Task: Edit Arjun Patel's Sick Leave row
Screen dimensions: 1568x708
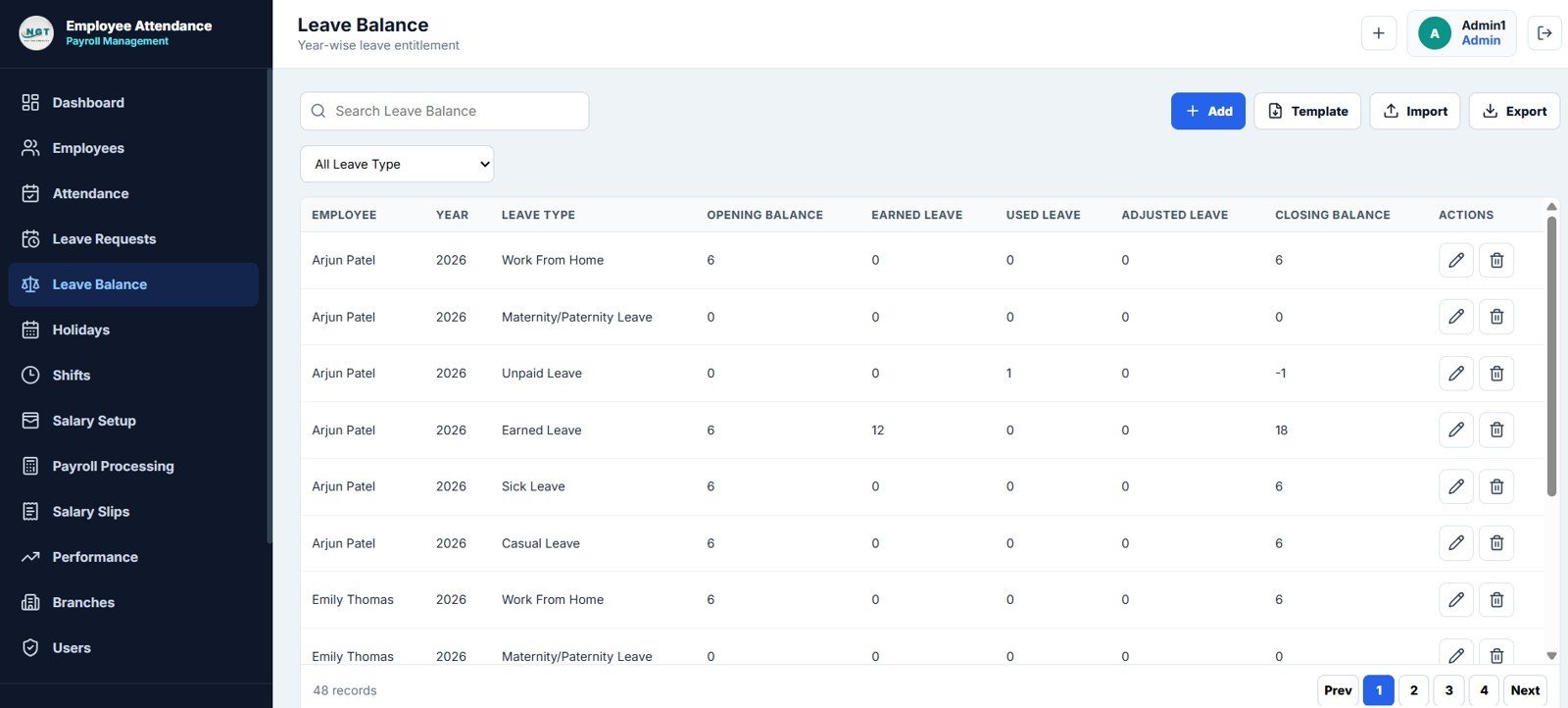Action: [x=1456, y=486]
